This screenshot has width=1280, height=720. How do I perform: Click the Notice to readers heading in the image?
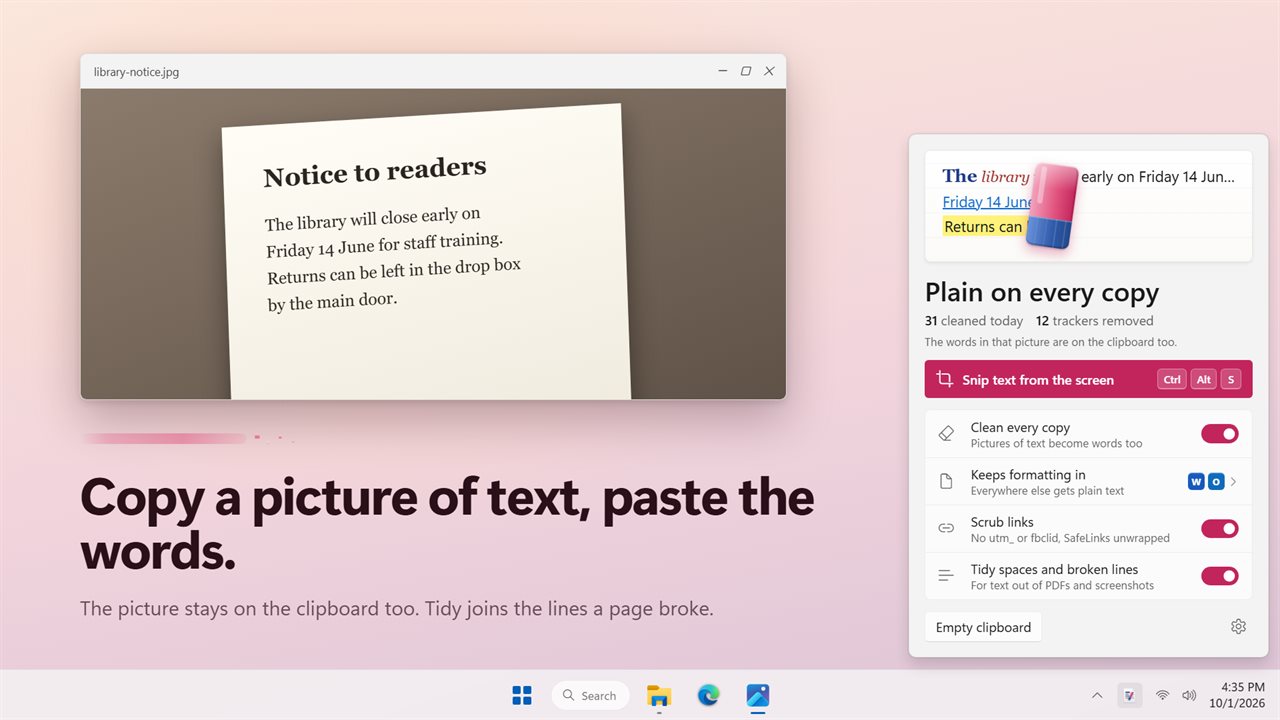pyautogui.click(x=375, y=172)
